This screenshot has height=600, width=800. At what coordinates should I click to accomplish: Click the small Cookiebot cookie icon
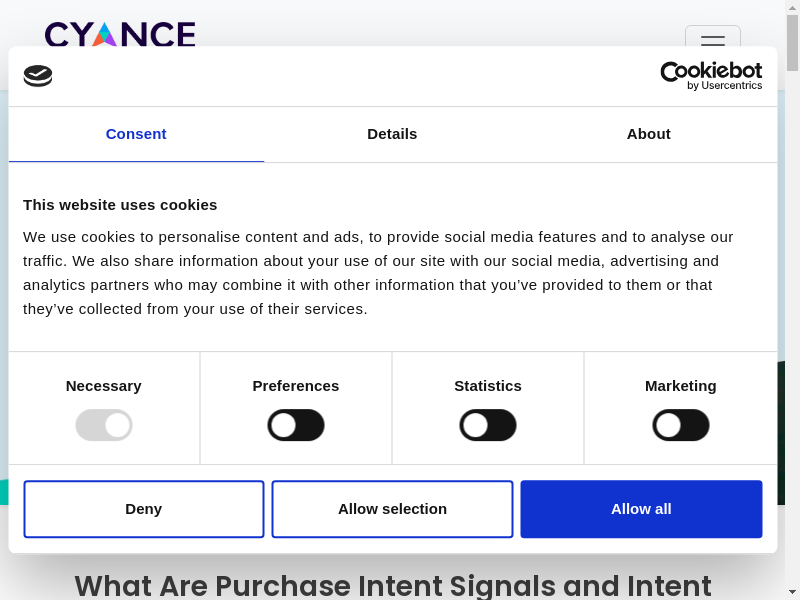(x=38, y=76)
